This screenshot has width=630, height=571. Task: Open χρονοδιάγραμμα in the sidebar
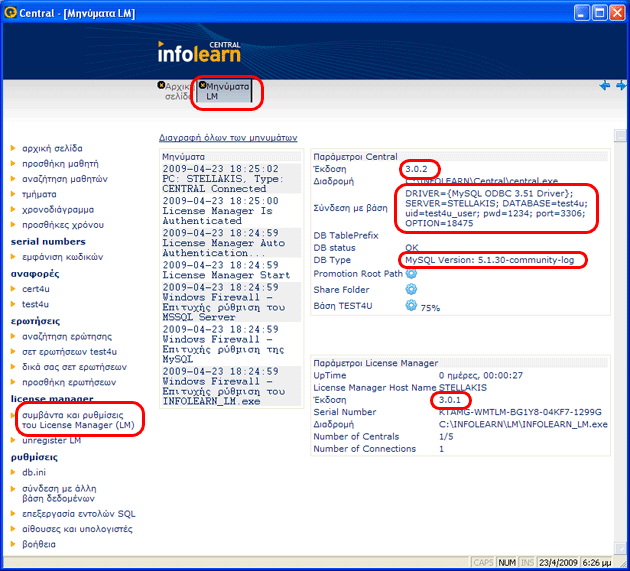(x=58, y=209)
